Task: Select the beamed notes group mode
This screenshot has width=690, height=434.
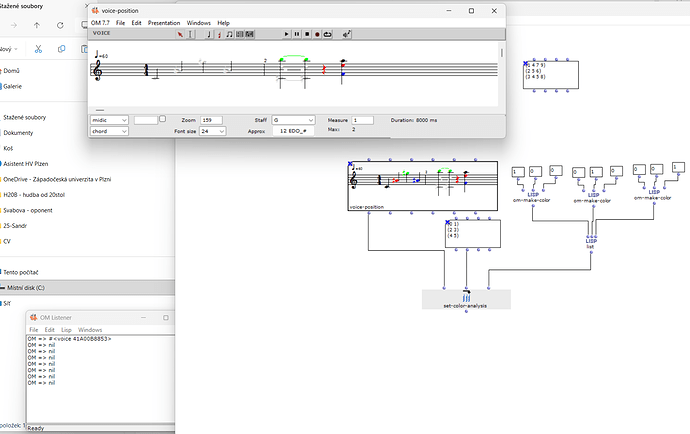Action: [x=229, y=34]
